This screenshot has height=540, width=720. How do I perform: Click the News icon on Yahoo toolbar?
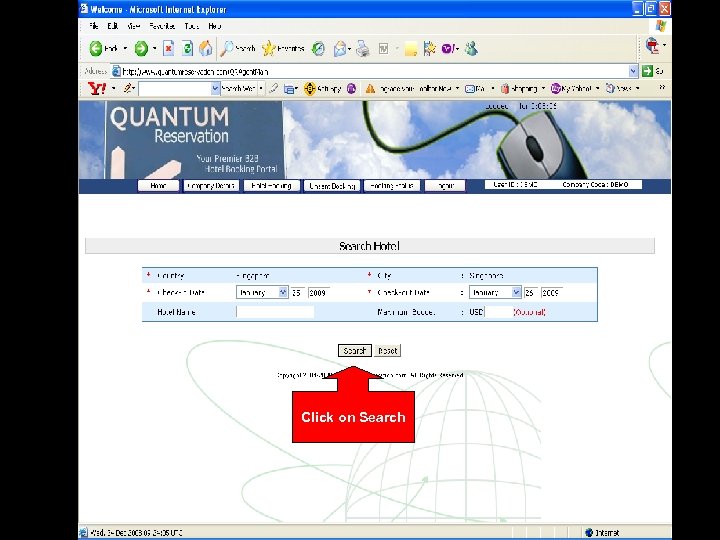(610, 88)
